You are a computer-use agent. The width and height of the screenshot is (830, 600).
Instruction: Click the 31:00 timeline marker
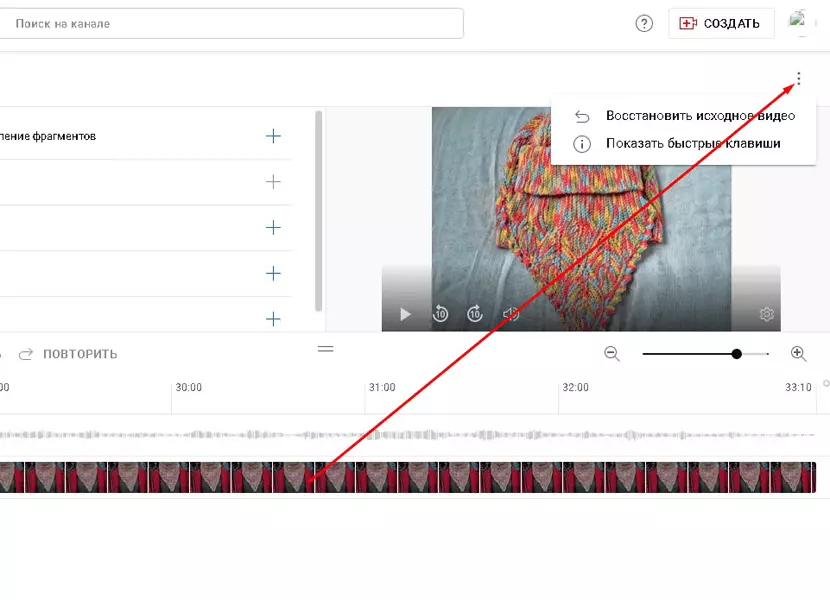pos(382,387)
